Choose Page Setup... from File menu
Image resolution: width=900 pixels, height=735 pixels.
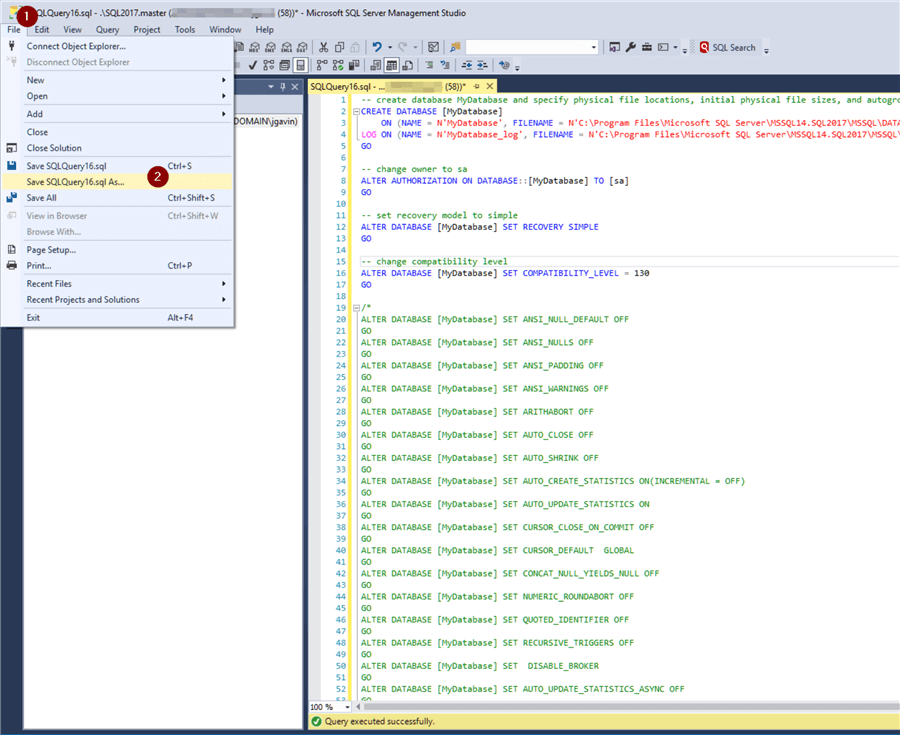[x=117, y=250]
